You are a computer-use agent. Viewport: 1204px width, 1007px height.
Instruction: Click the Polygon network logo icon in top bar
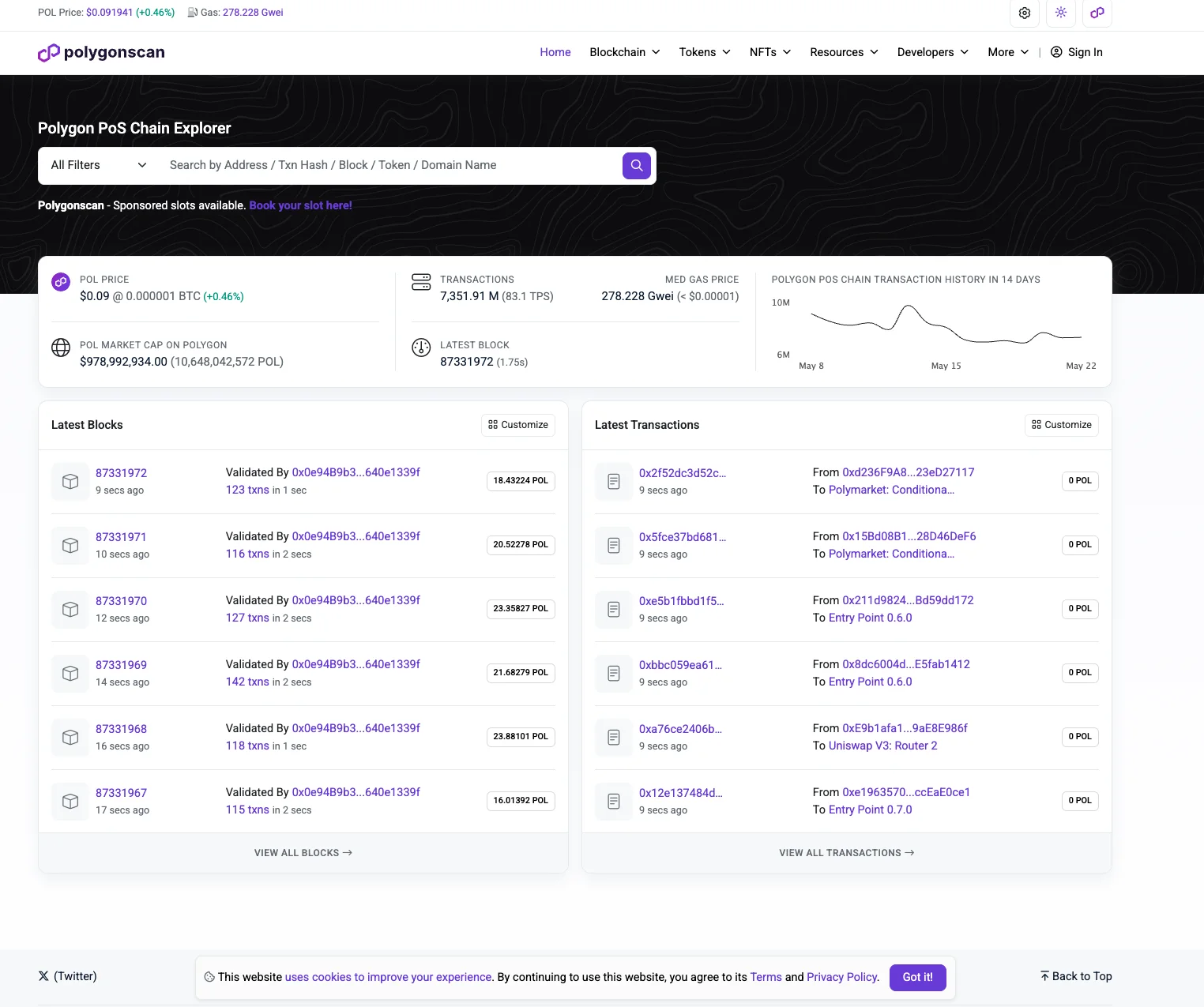click(x=1097, y=13)
